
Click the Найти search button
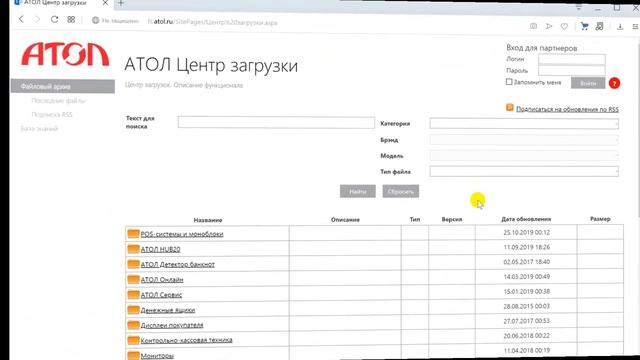[x=358, y=191]
